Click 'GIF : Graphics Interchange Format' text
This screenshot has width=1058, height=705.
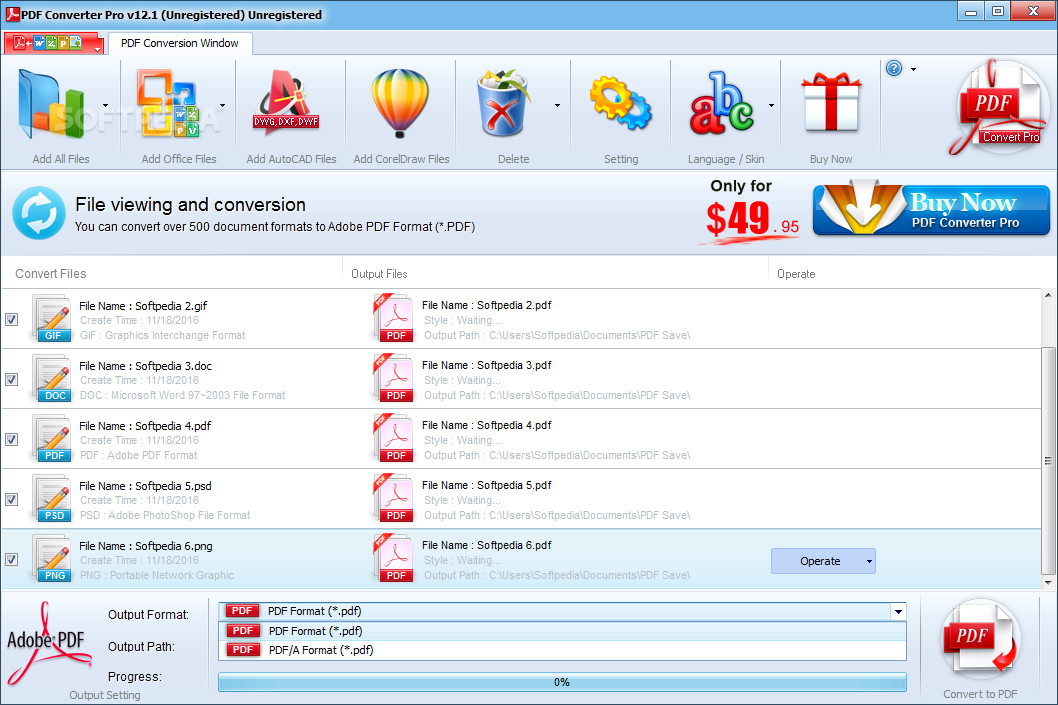click(163, 335)
